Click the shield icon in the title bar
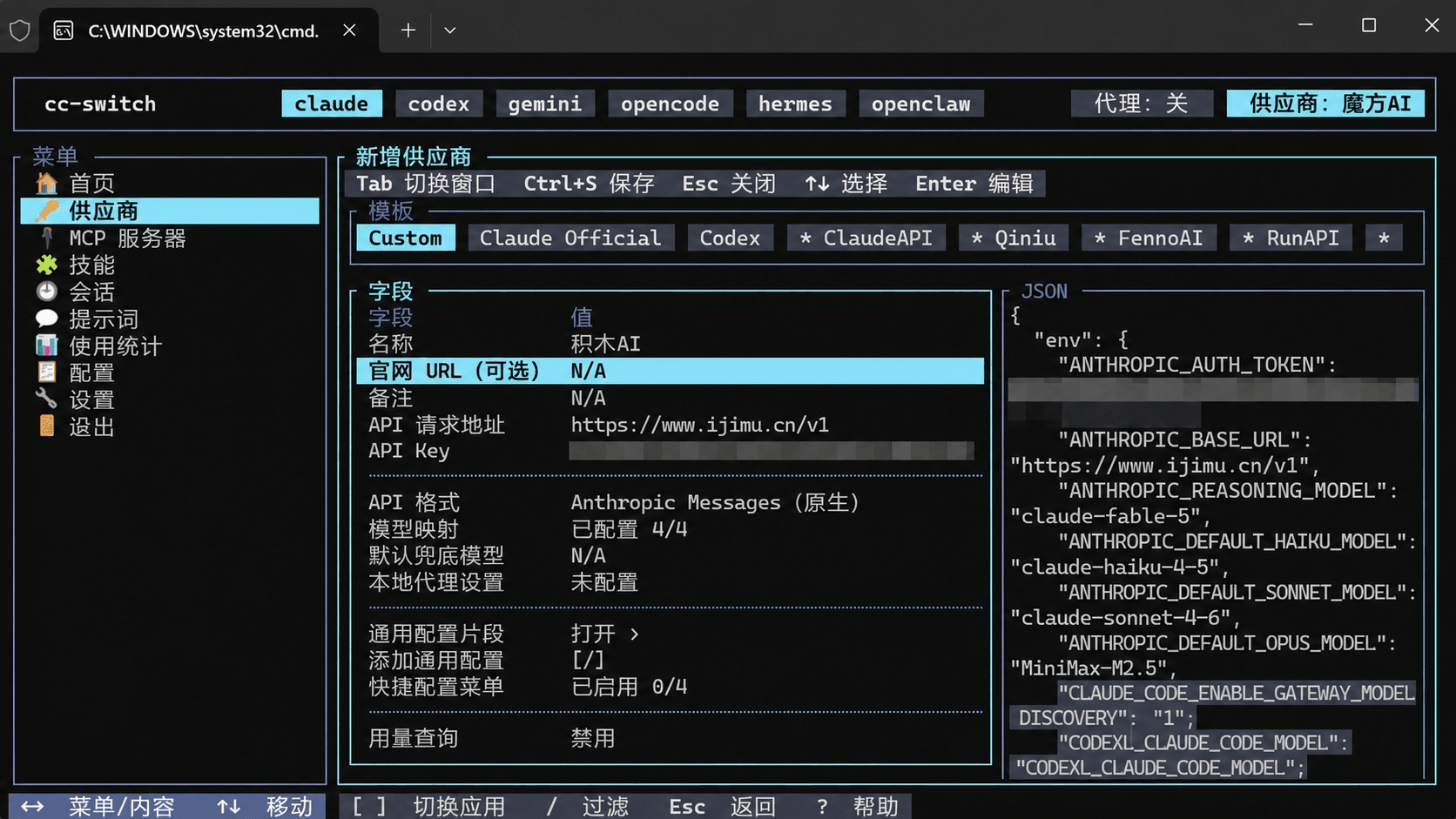Screen dimensions: 1456x819 pos(19,30)
